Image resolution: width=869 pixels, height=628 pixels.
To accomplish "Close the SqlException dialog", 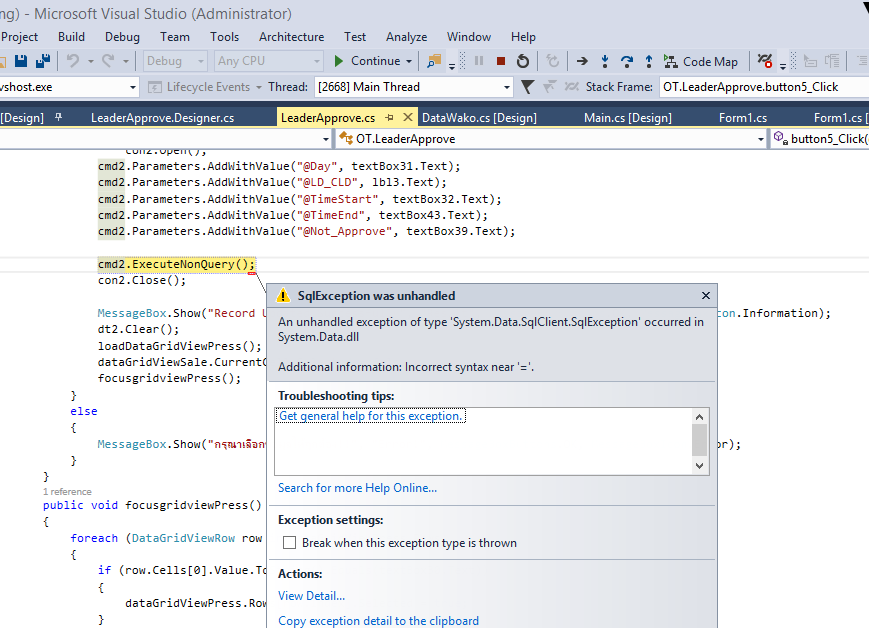I will [x=706, y=295].
